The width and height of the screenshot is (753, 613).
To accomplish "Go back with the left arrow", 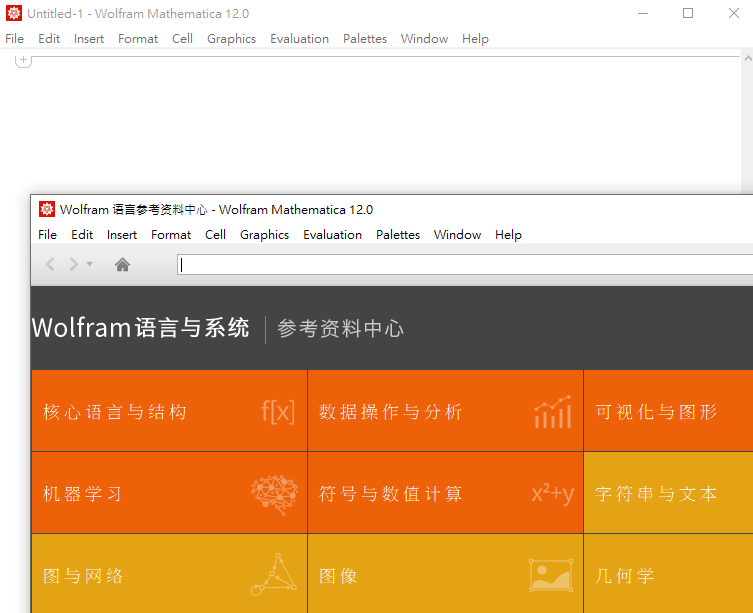I will [x=50, y=264].
